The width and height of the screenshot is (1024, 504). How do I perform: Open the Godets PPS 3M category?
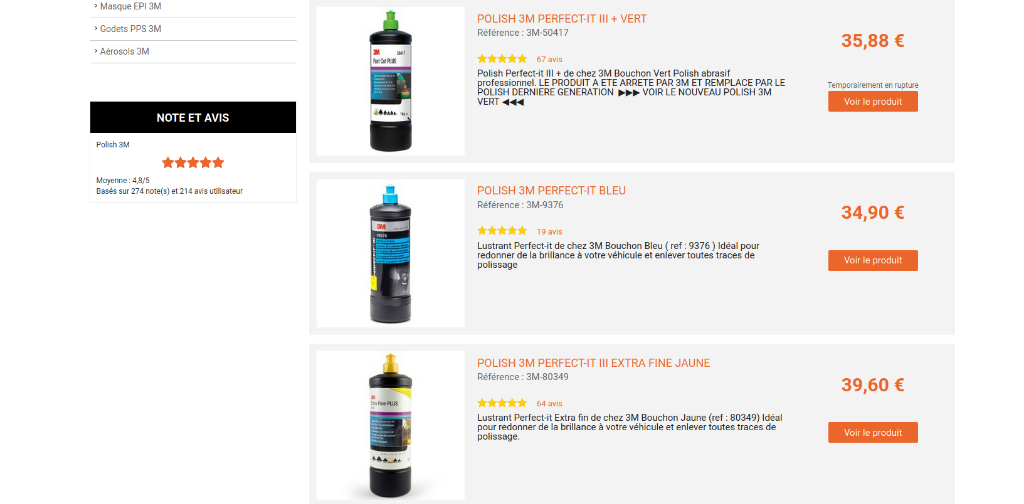pos(131,29)
